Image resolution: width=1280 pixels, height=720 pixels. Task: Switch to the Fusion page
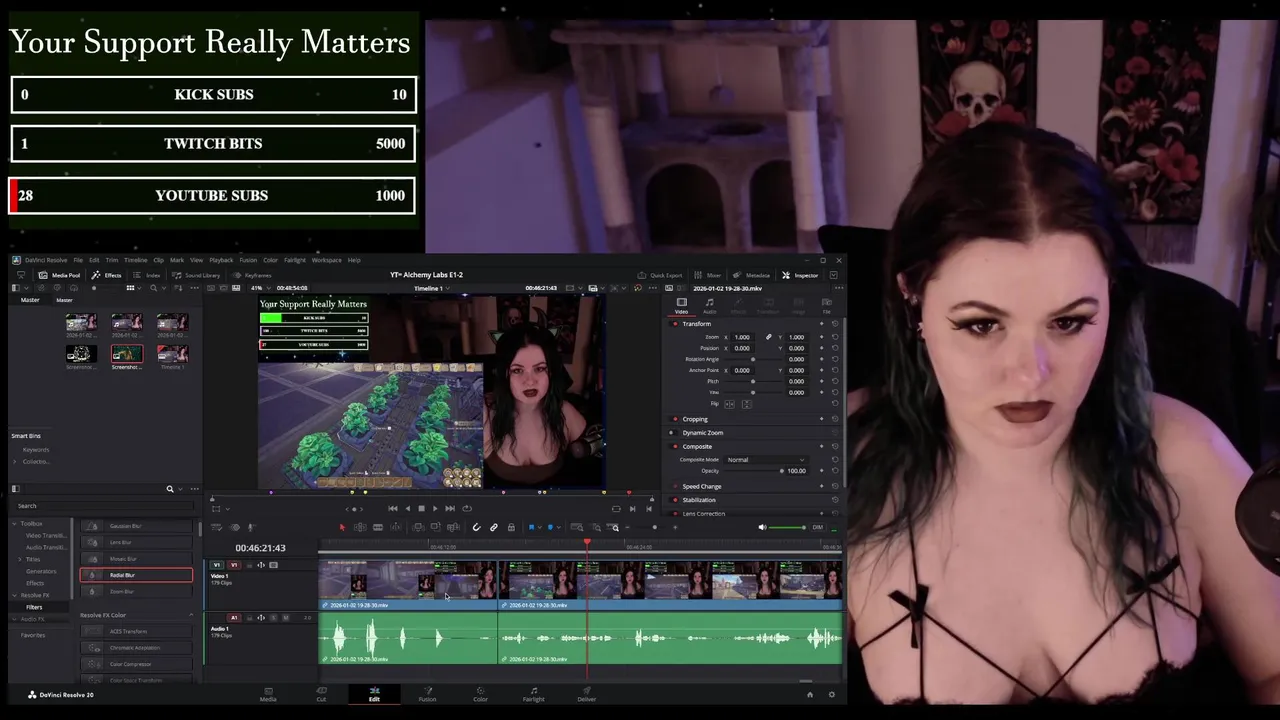(427, 693)
